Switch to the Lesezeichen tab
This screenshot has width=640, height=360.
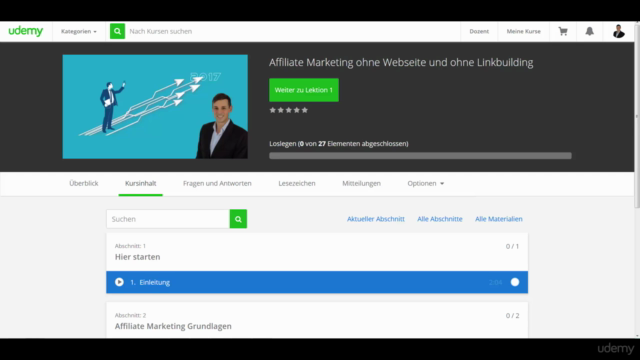[297, 183]
